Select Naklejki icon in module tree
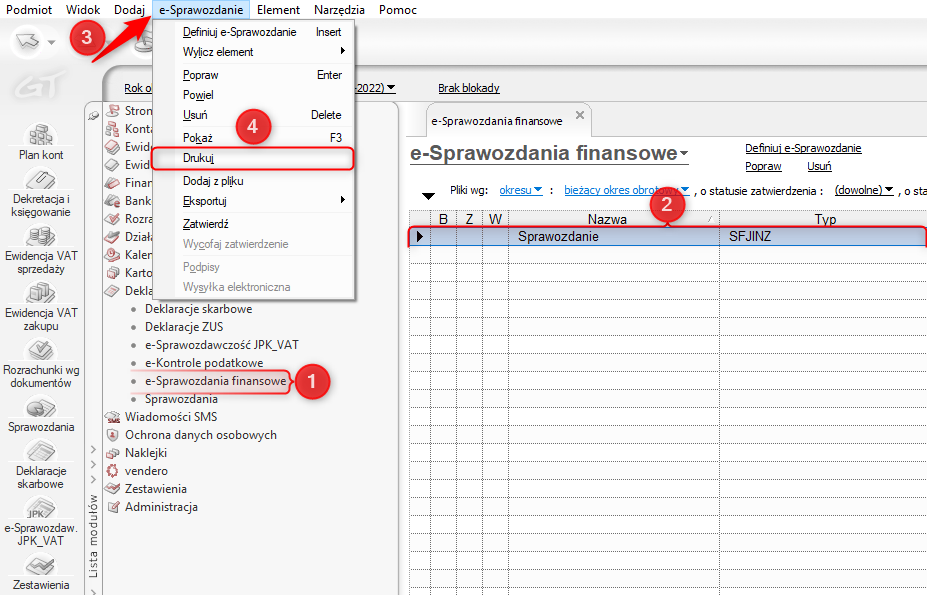Image resolution: width=927 pixels, height=595 pixels. (x=112, y=454)
